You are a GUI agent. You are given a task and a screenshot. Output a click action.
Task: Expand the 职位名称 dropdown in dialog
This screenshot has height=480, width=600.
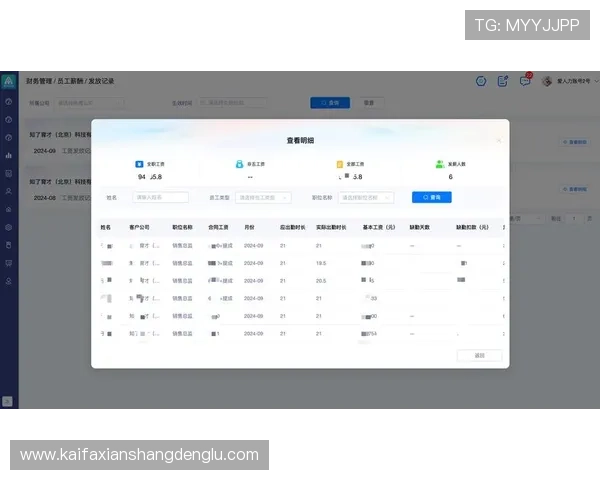[x=365, y=198]
